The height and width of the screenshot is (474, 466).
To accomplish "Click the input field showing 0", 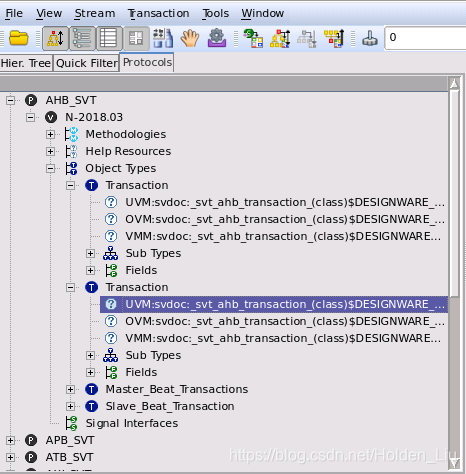I will click(425, 38).
